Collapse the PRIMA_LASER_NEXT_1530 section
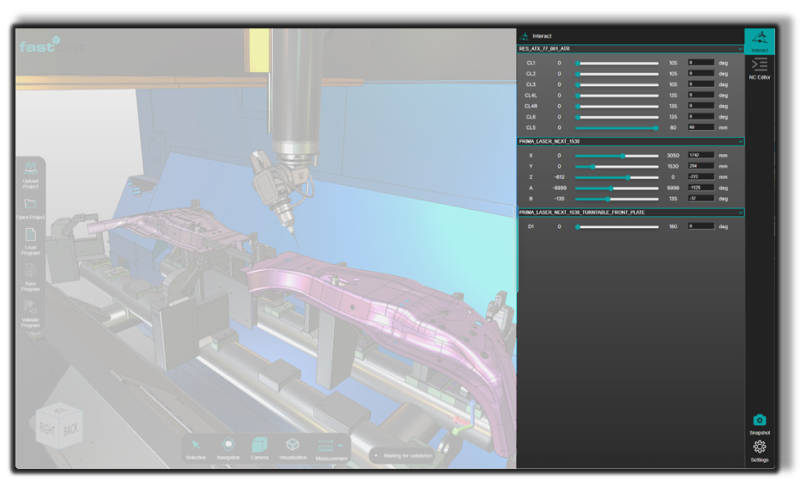809x487 pixels. click(740, 142)
